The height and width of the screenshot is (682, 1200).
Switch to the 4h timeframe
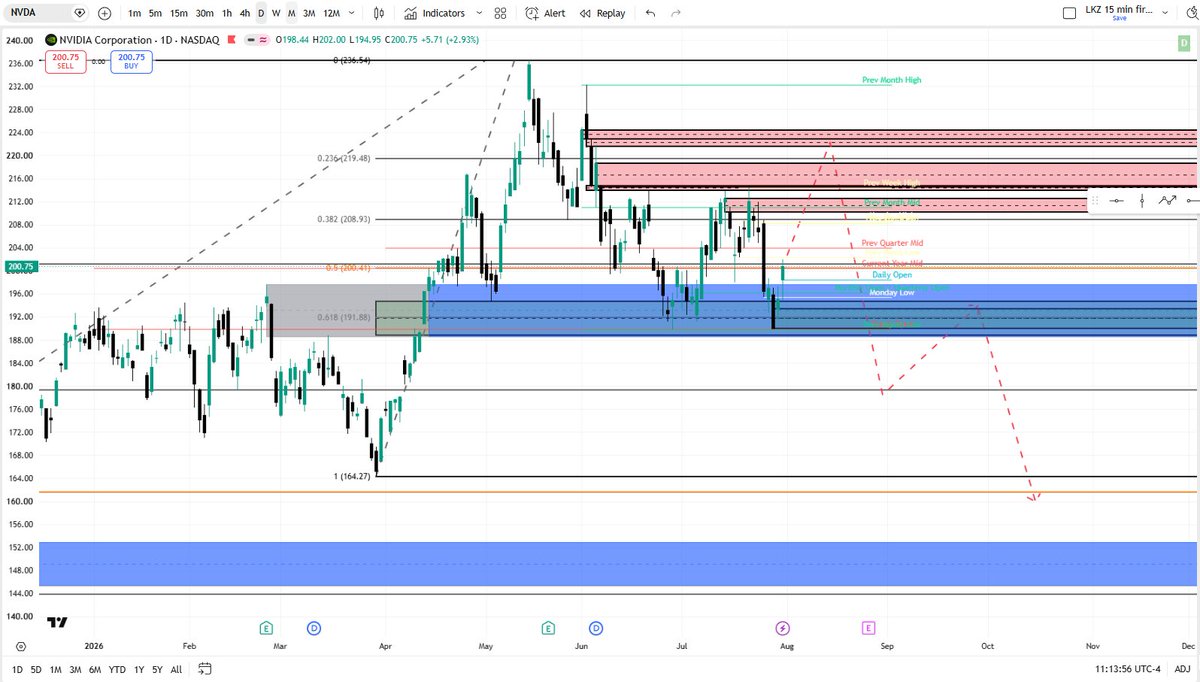click(x=245, y=13)
